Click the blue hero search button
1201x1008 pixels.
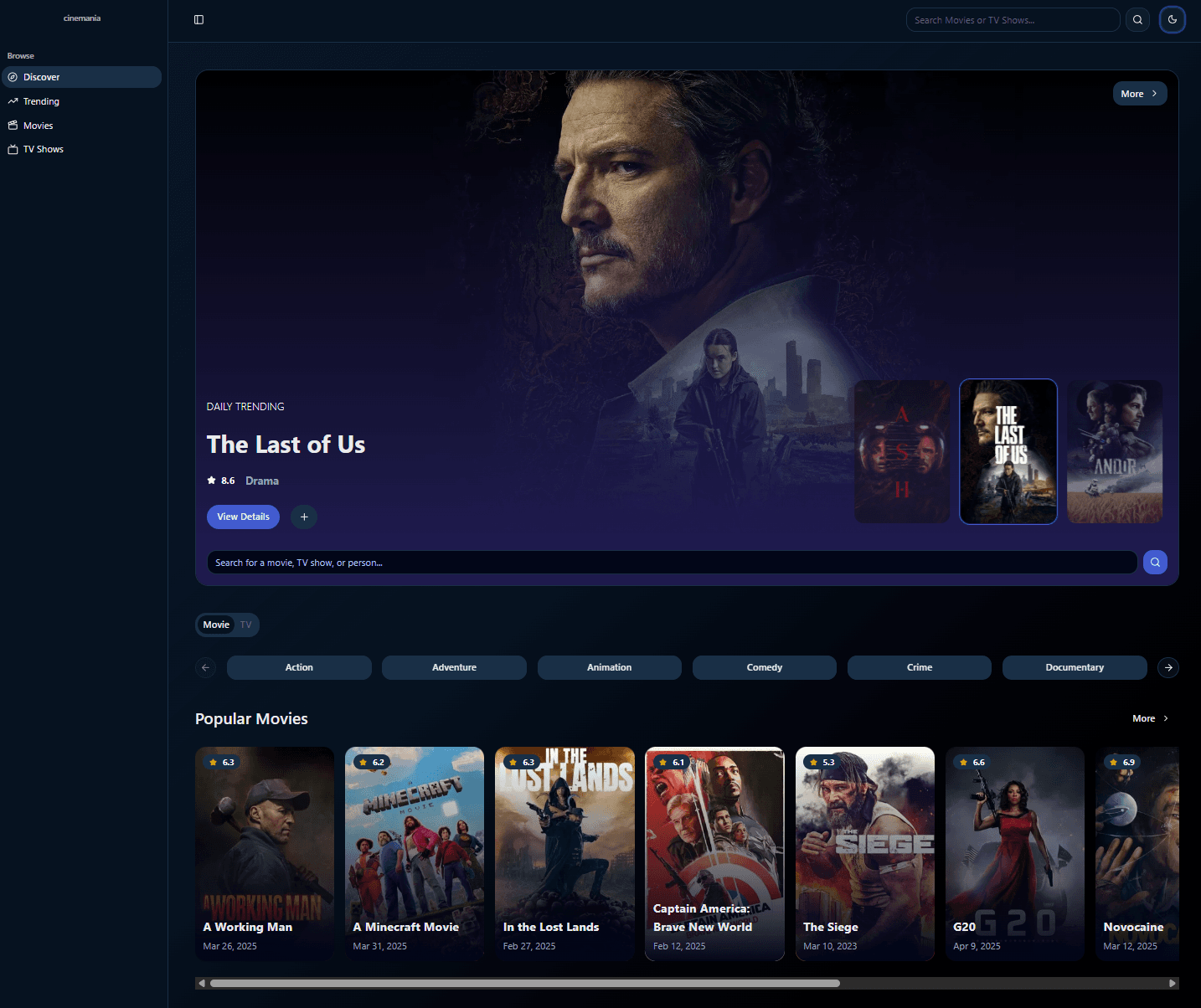1155,562
